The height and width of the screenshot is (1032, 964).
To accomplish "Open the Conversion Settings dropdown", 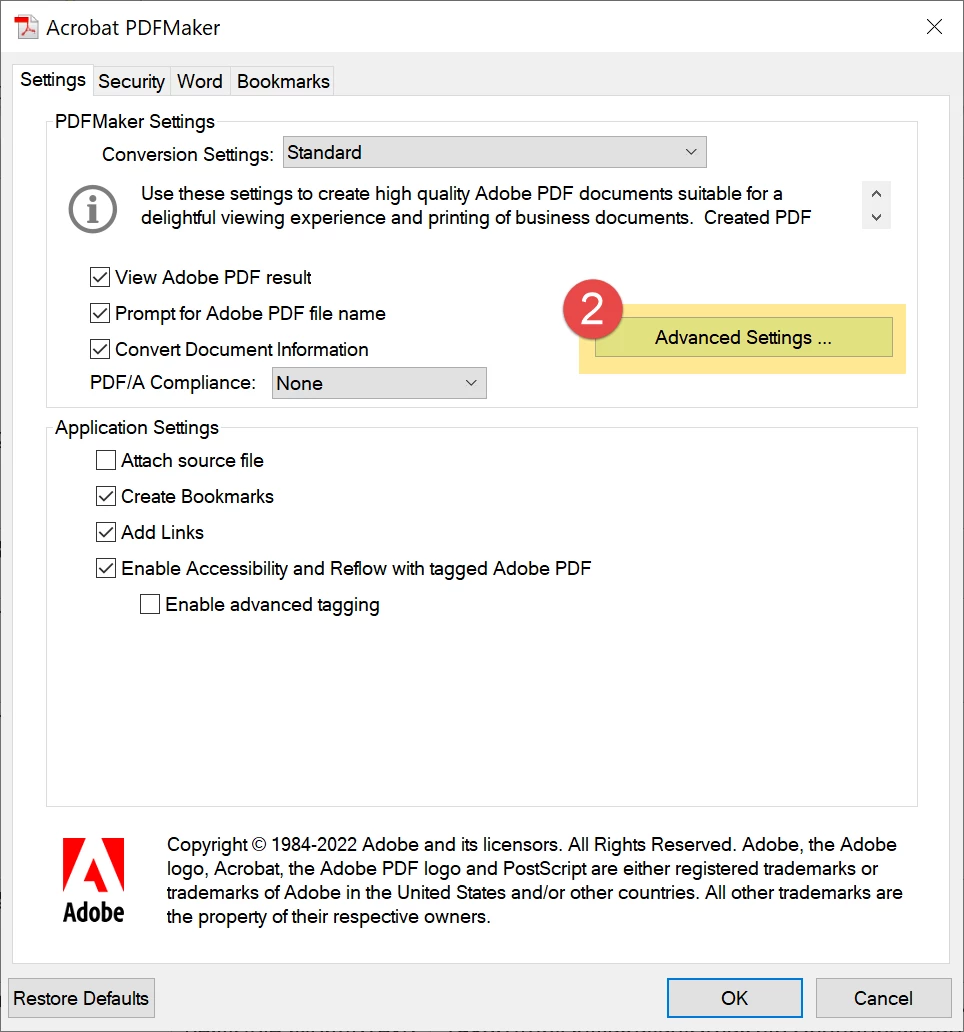I will pyautogui.click(x=495, y=152).
